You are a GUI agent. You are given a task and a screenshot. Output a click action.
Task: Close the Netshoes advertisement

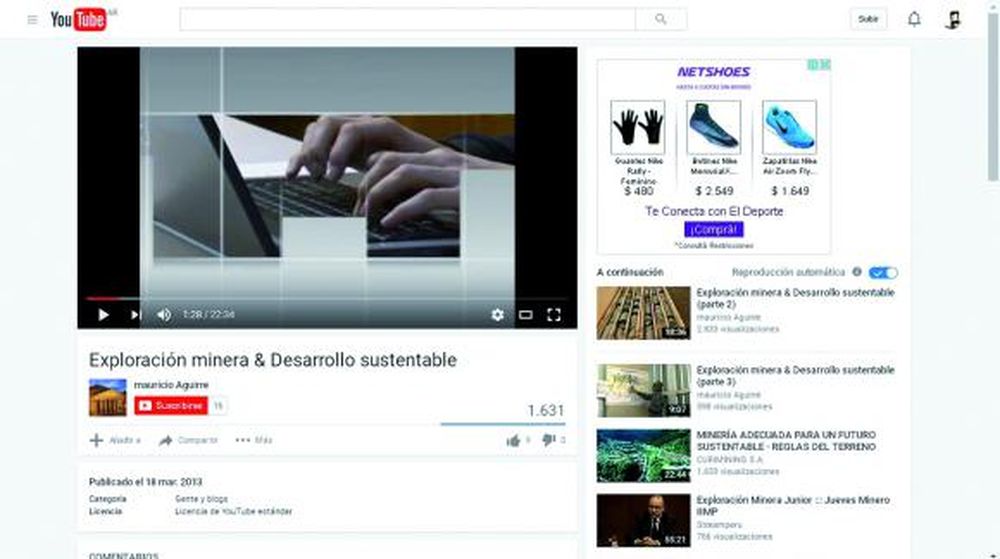coord(825,64)
